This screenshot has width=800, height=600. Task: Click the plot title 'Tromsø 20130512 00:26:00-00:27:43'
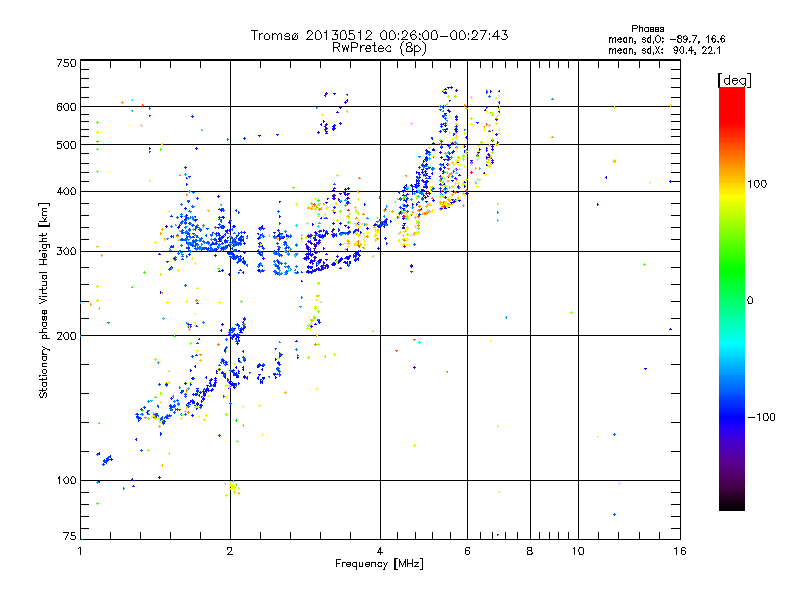379,35
